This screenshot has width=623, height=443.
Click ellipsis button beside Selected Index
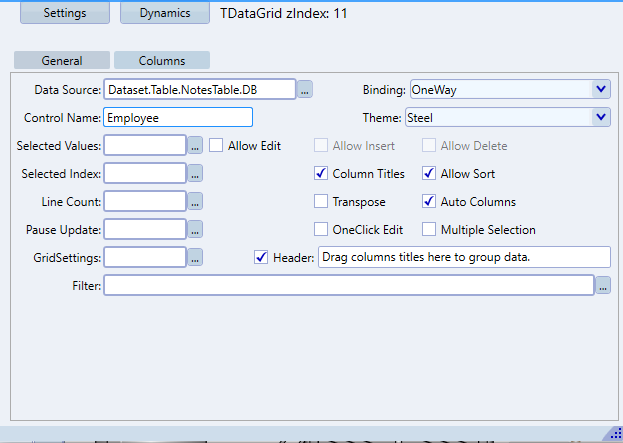[x=195, y=174]
